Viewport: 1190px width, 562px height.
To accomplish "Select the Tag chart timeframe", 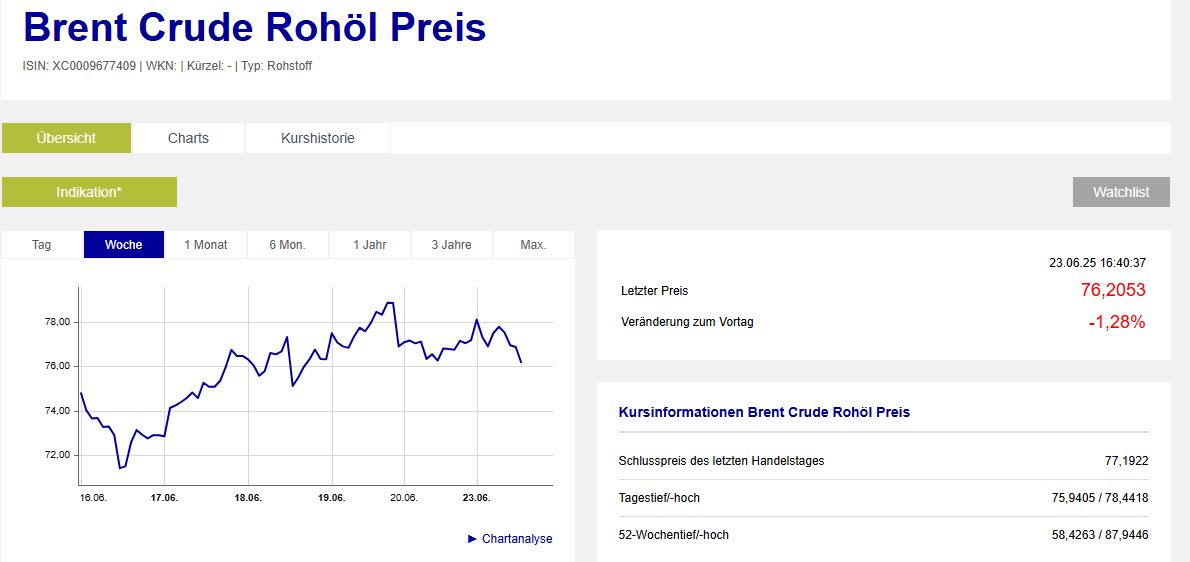I will point(42,245).
